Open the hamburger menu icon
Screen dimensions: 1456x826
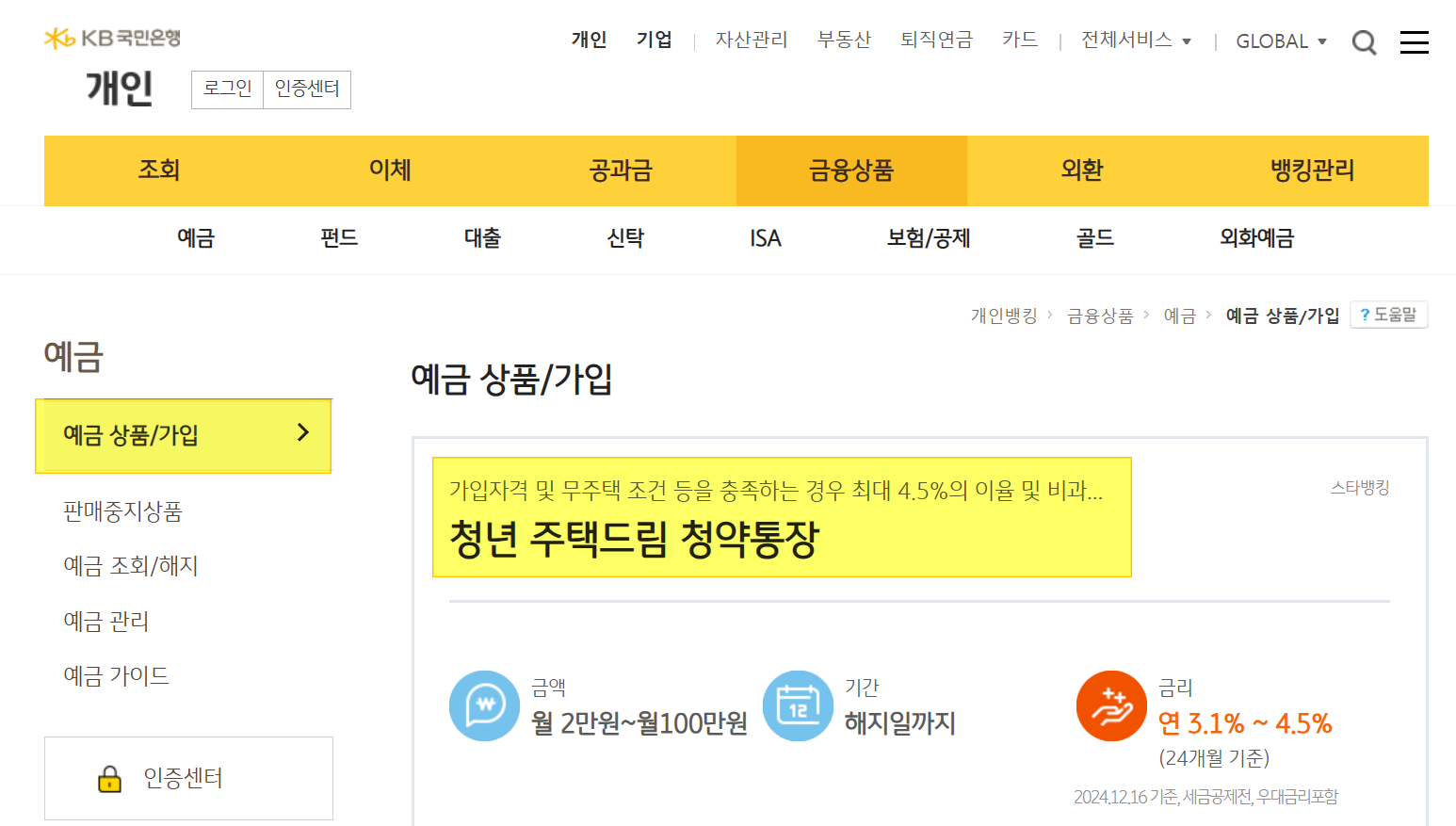point(1414,42)
